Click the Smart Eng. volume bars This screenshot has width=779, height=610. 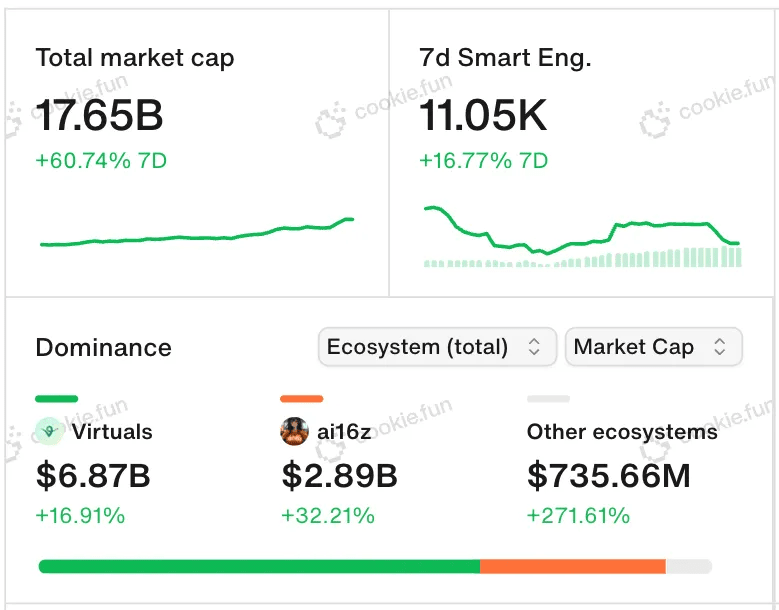(x=583, y=257)
